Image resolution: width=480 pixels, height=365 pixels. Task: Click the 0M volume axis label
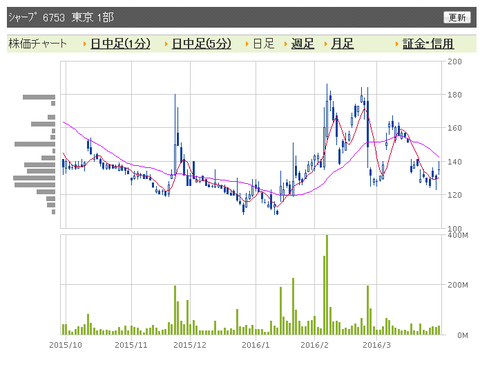tap(462, 335)
